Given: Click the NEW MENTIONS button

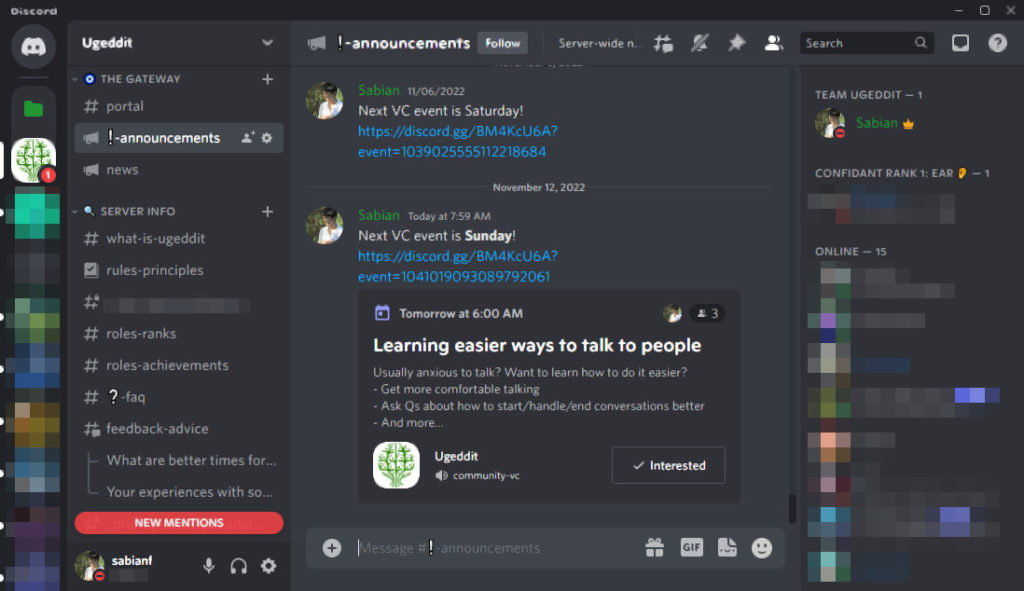Looking at the screenshot, I should pos(178,523).
